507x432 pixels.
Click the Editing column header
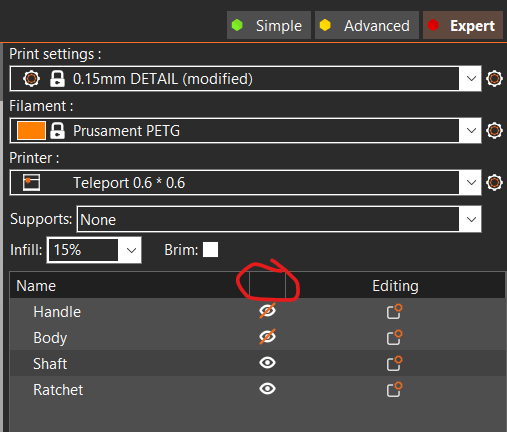[x=395, y=286]
